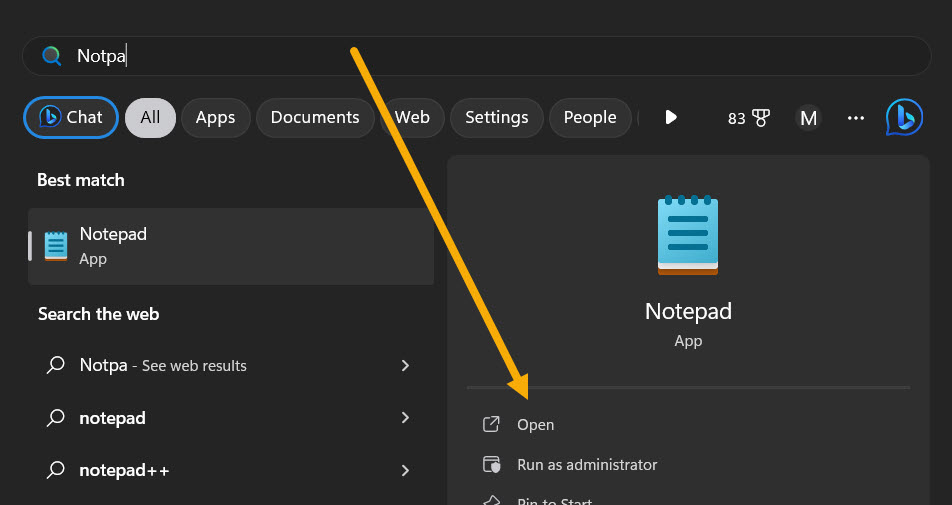Expand the Notpa web result chevron
Viewport: 952px width, 505px height.
click(405, 365)
